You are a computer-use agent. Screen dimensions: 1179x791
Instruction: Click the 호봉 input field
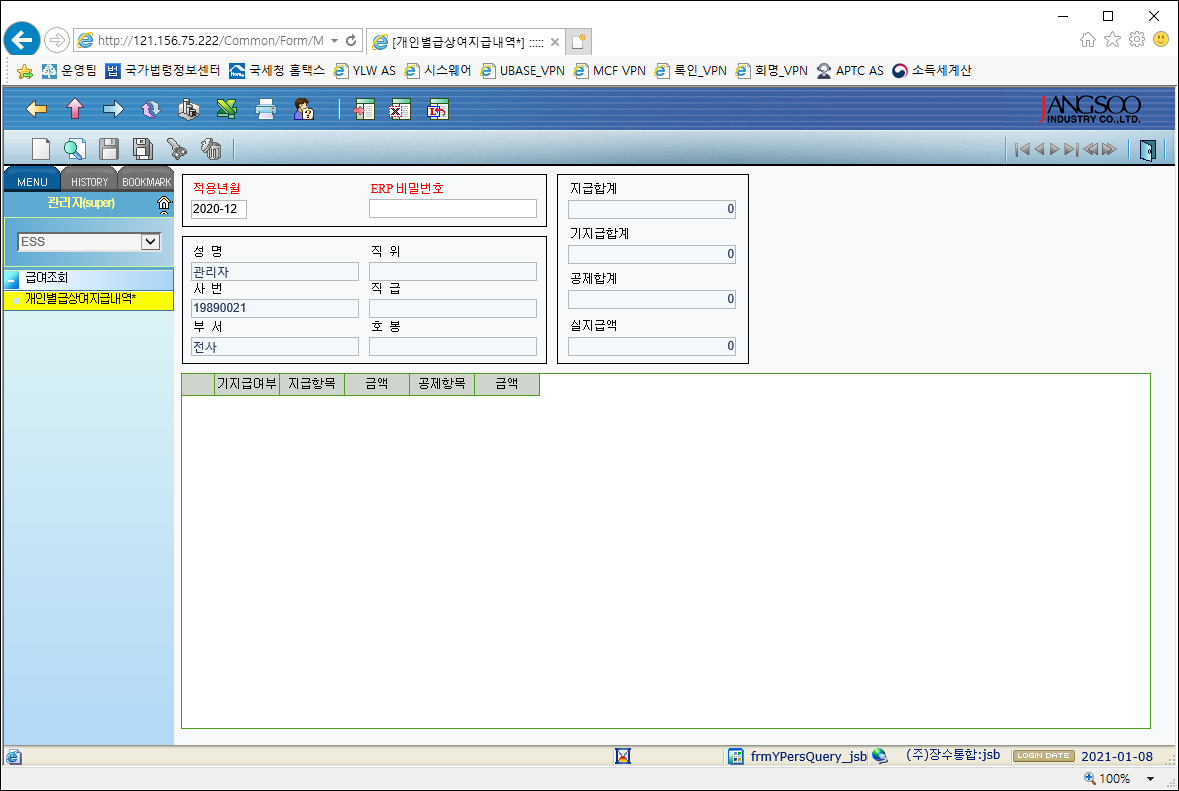453,347
